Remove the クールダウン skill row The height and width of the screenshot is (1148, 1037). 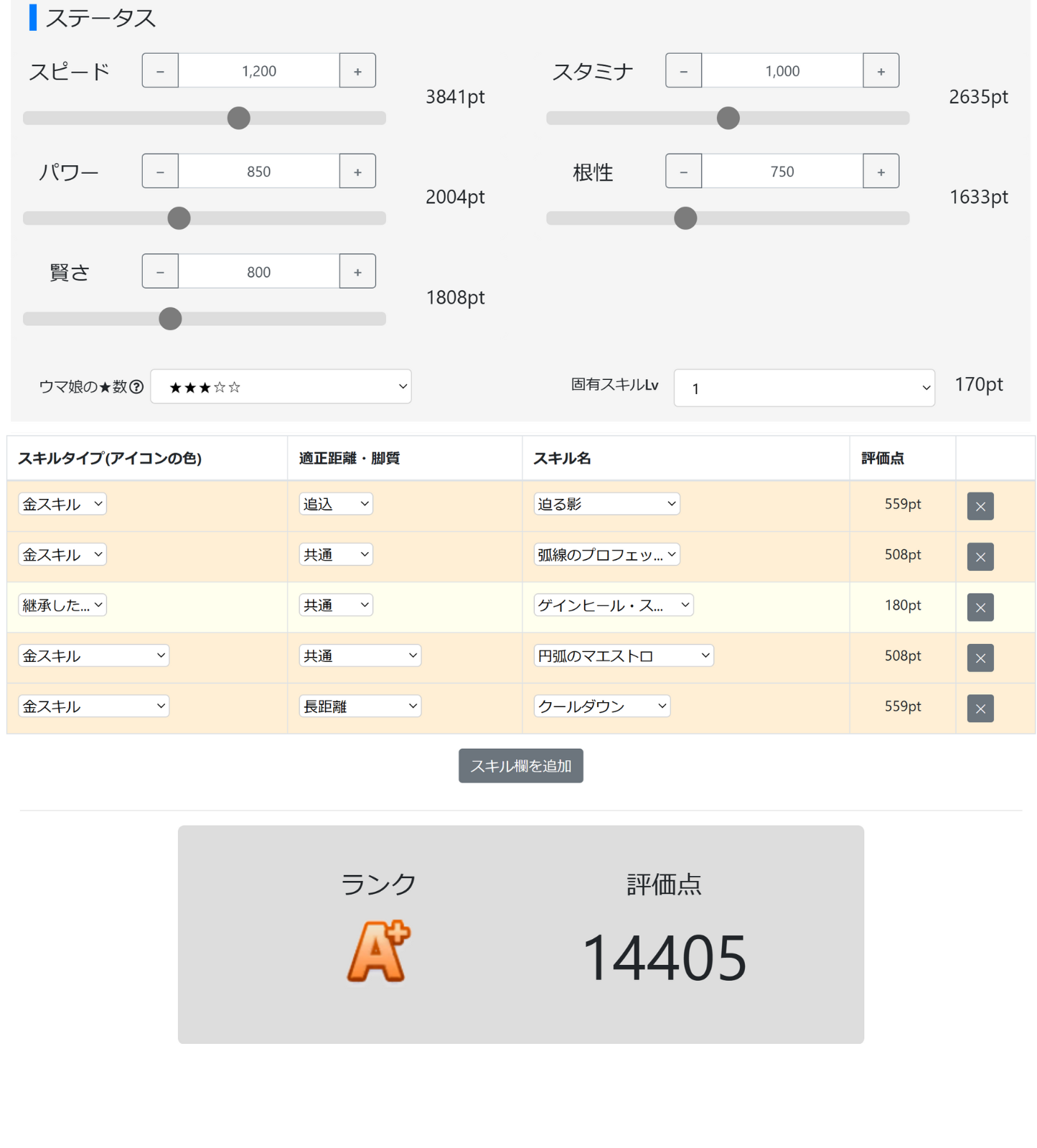point(980,709)
